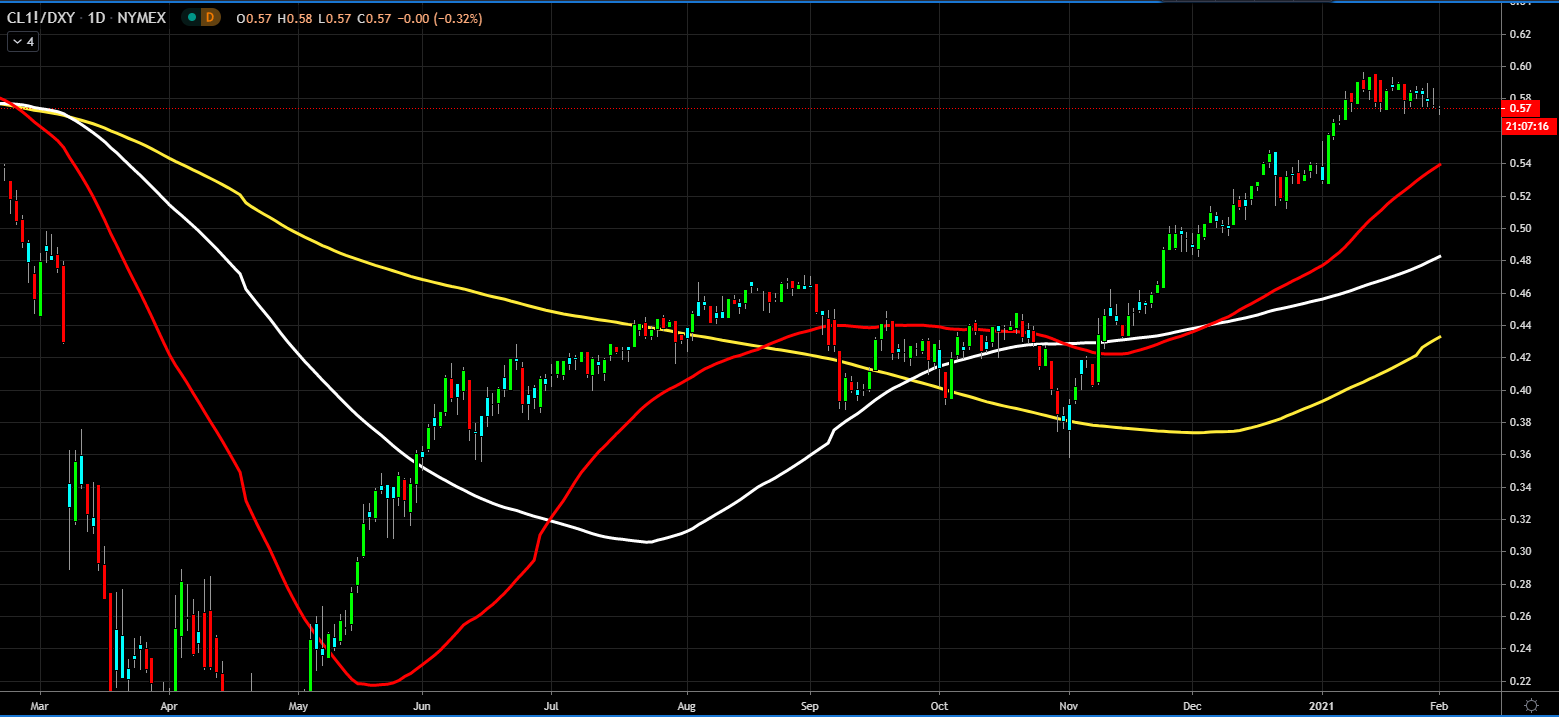Click the 21:07:16 bar countdown label
This screenshot has width=1559, height=717.
(x=1530, y=126)
